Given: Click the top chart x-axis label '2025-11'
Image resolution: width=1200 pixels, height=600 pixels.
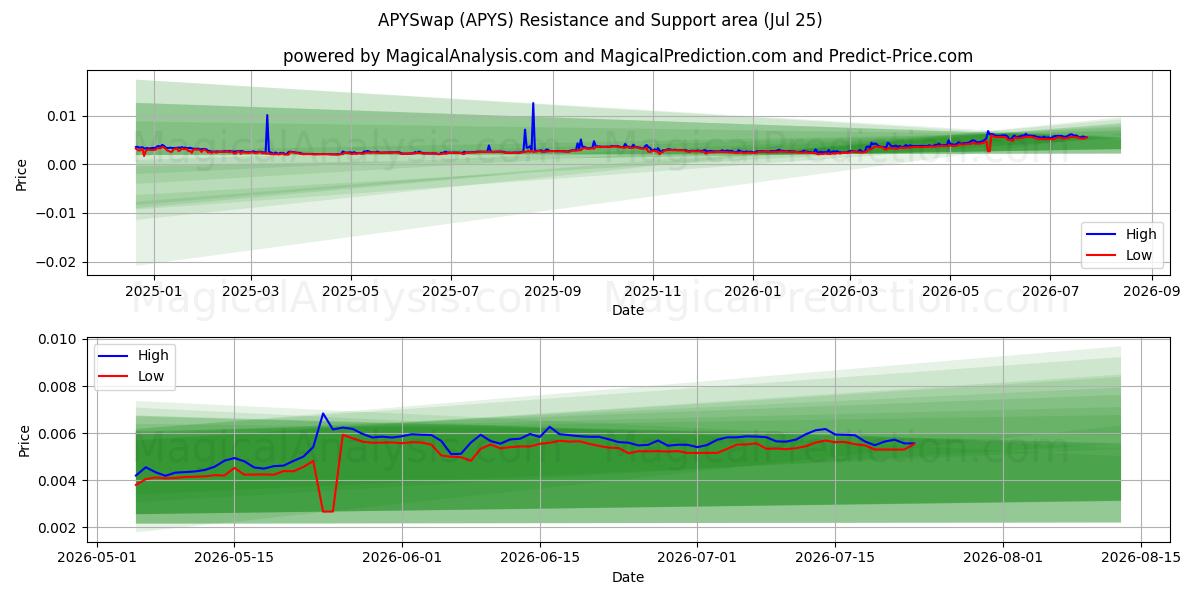Looking at the screenshot, I should pos(653,291).
